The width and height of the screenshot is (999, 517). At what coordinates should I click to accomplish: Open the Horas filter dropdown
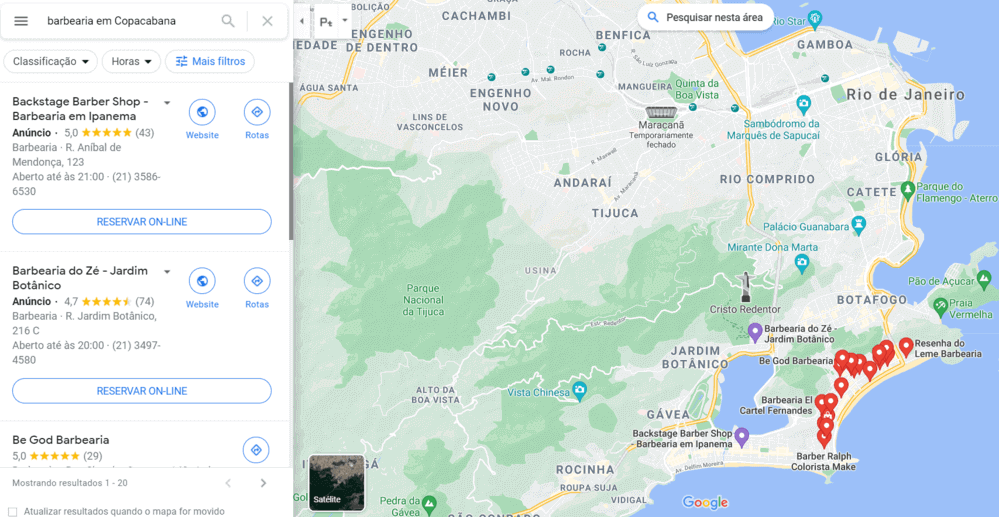[x=131, y=62]
